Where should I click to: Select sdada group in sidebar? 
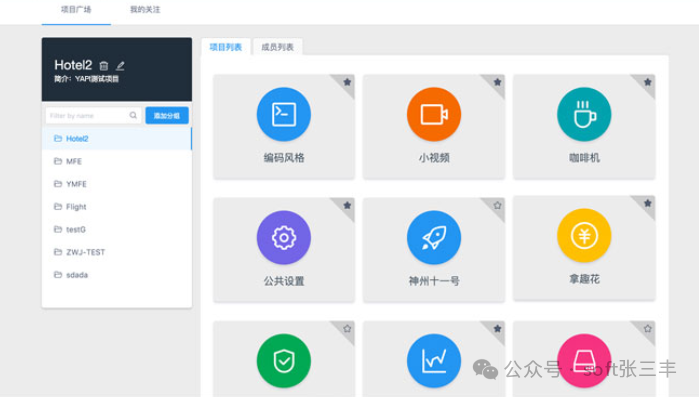(x=117, y=275)
